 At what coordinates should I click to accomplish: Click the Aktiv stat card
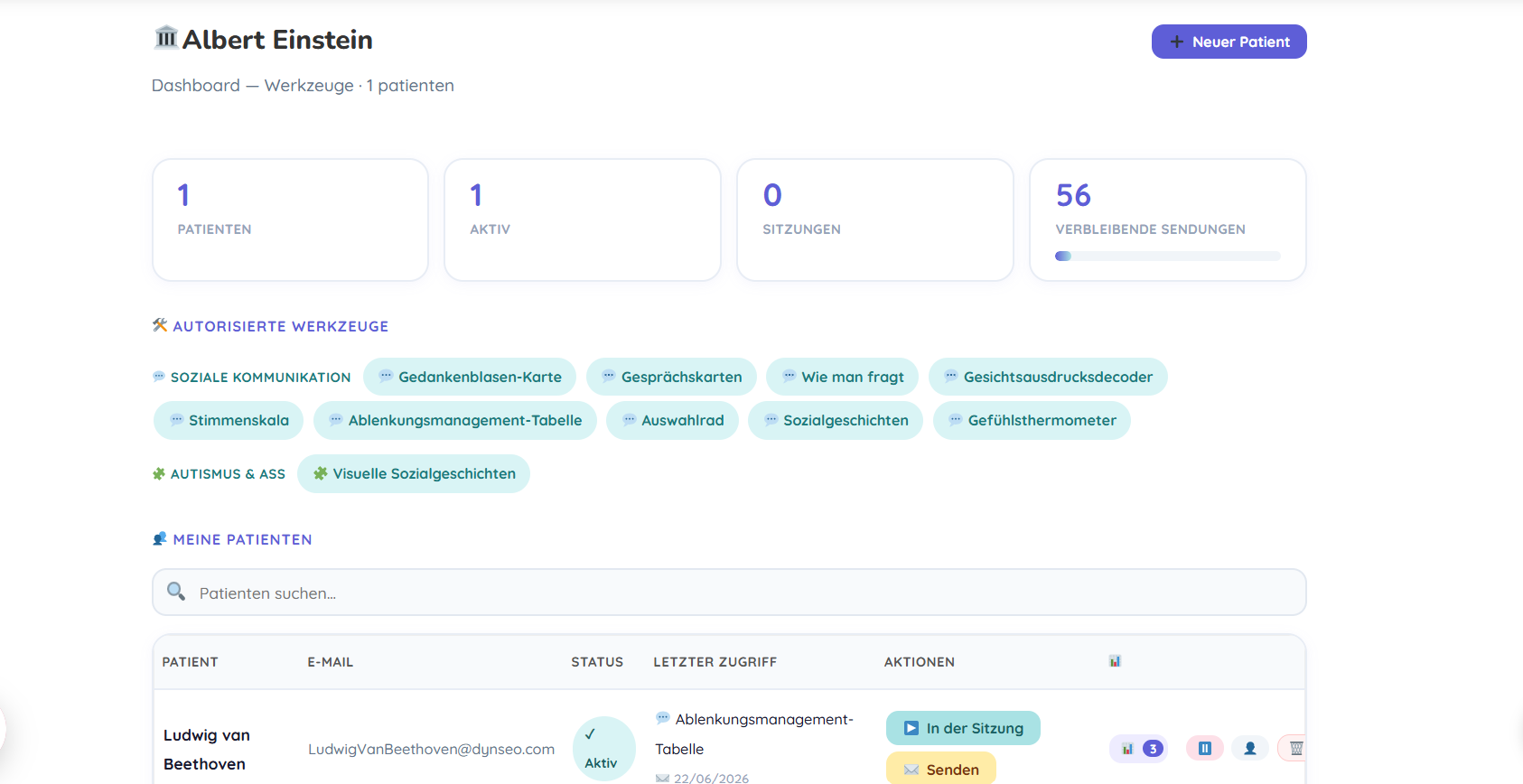583,219
